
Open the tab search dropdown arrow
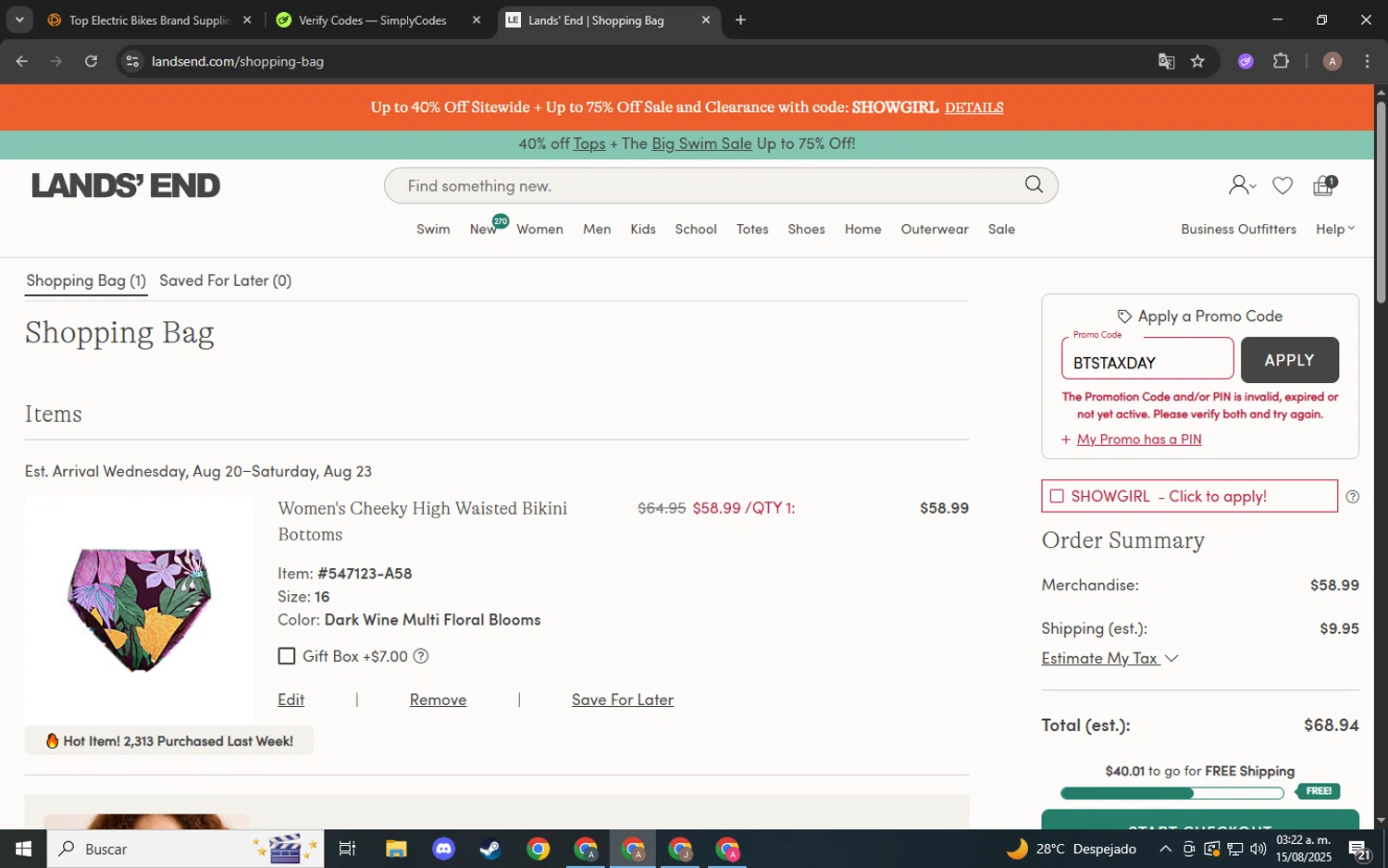19,19
